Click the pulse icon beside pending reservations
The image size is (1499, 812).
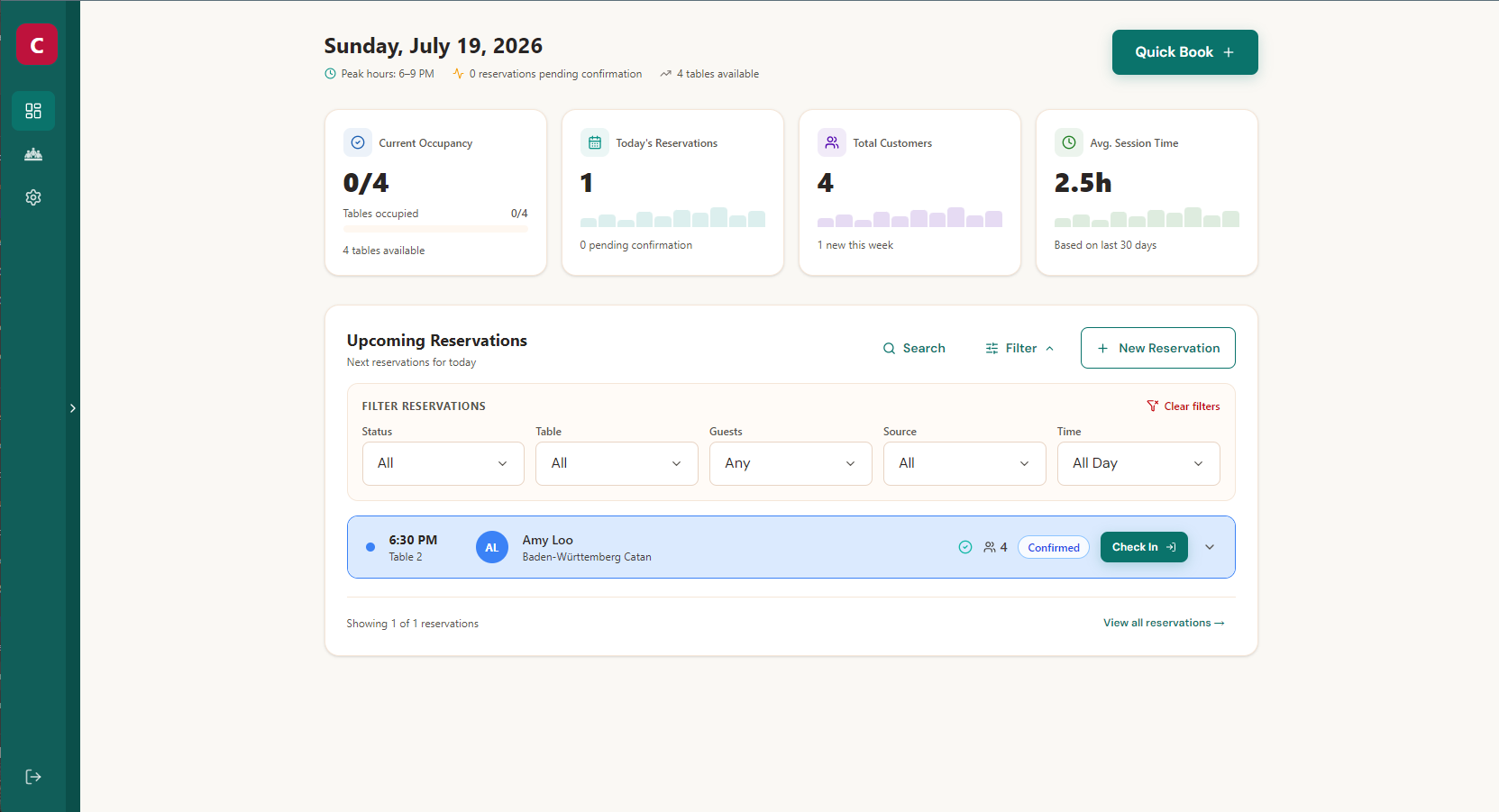click(x=458, y=74)
